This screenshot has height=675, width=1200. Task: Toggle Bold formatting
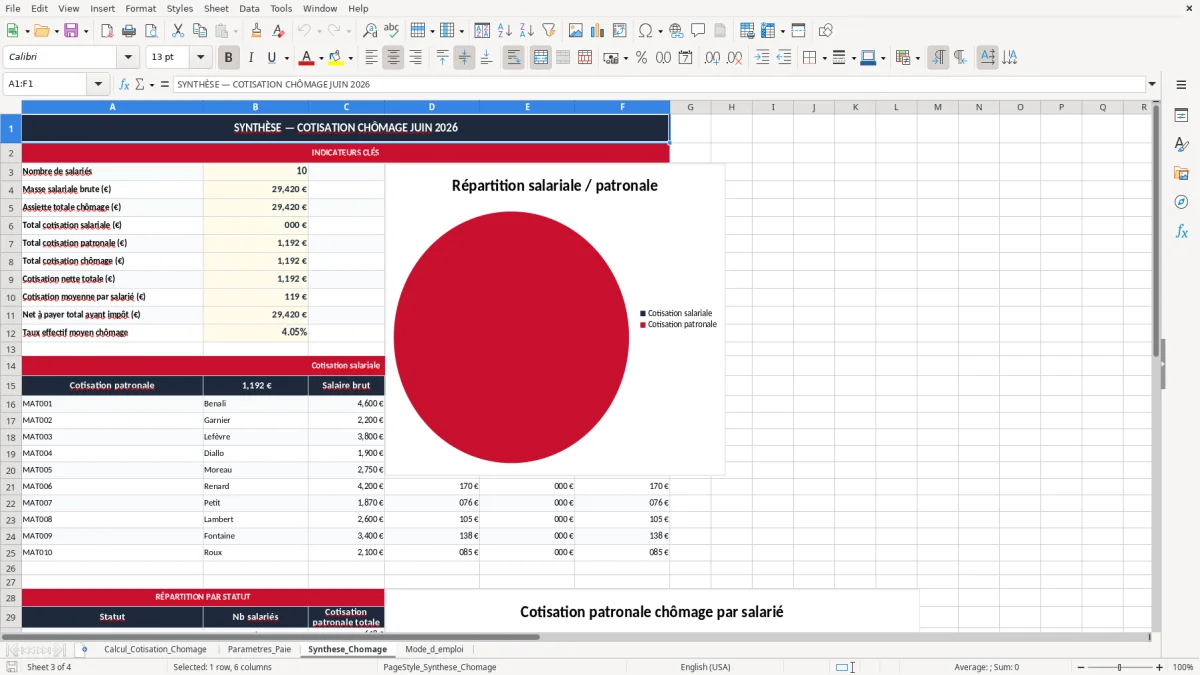[x=229, y=58]
